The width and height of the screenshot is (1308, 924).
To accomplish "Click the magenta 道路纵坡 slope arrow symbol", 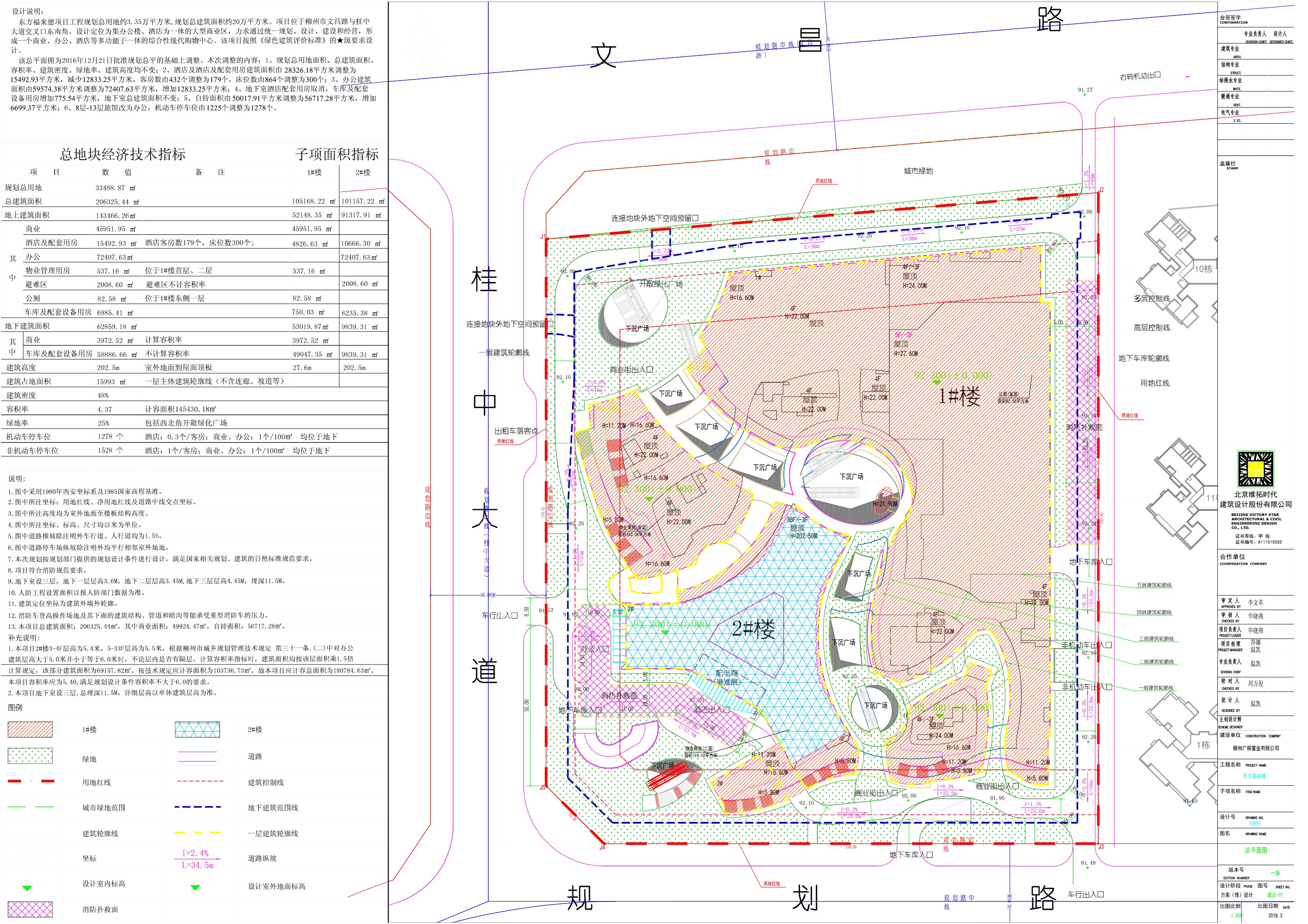I will pyautogui.click(x=197, y=859).
